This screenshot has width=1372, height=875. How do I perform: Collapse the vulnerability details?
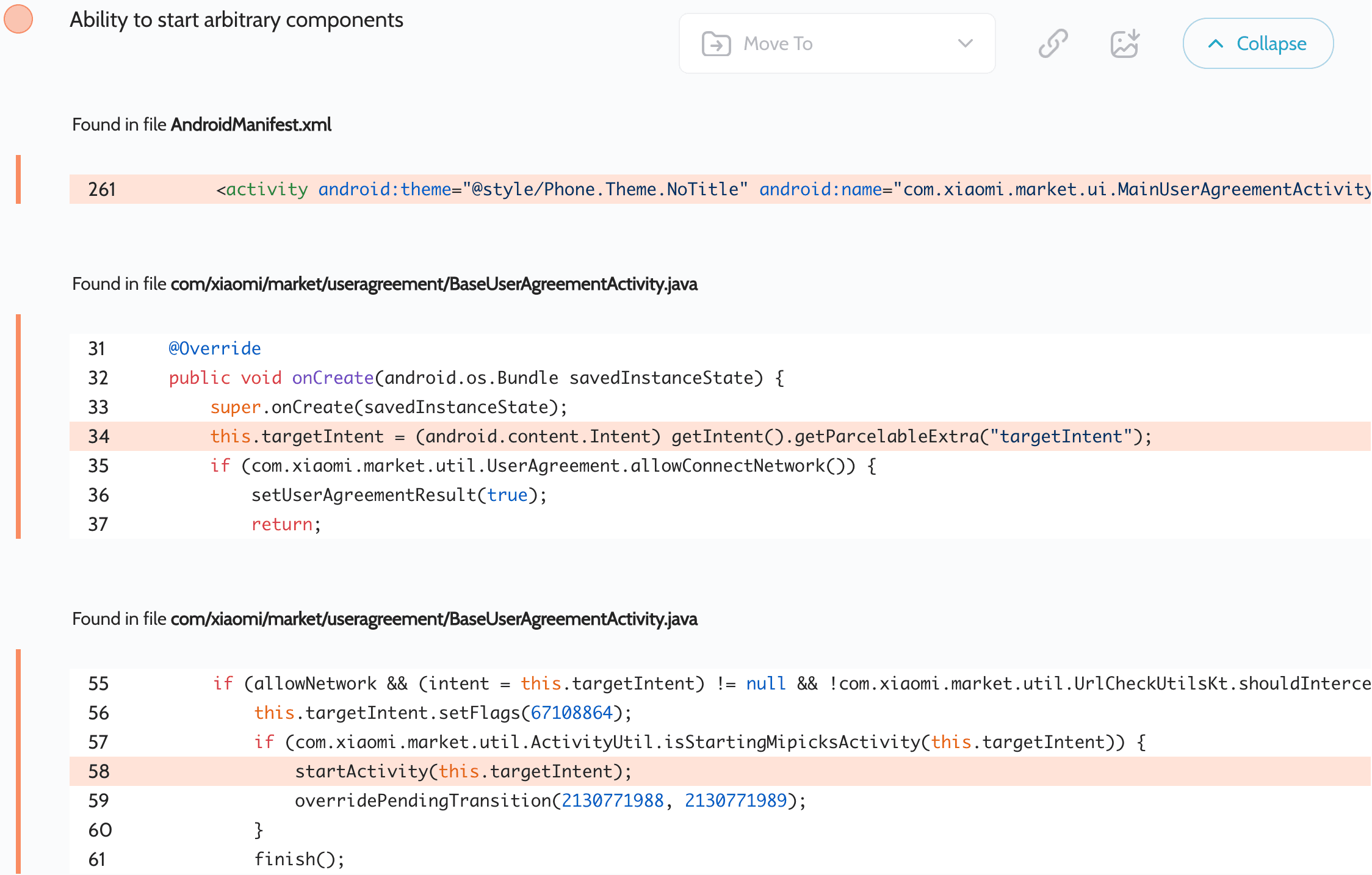point(1257,43)
